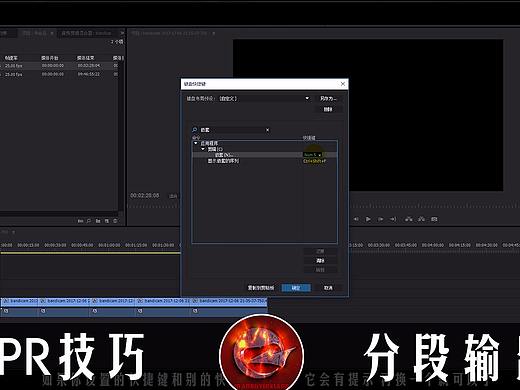Click Step Back one frame in program monitor
This screenshot has height=390, width=520.
click(x=356, y=219)
